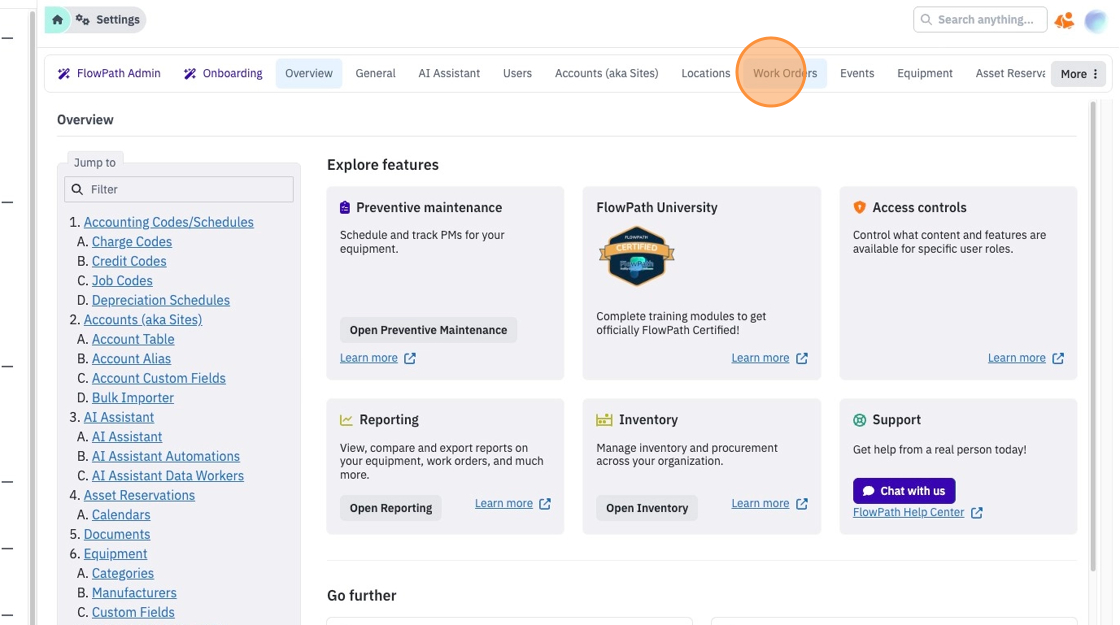Open the Equipment tab

925,74
